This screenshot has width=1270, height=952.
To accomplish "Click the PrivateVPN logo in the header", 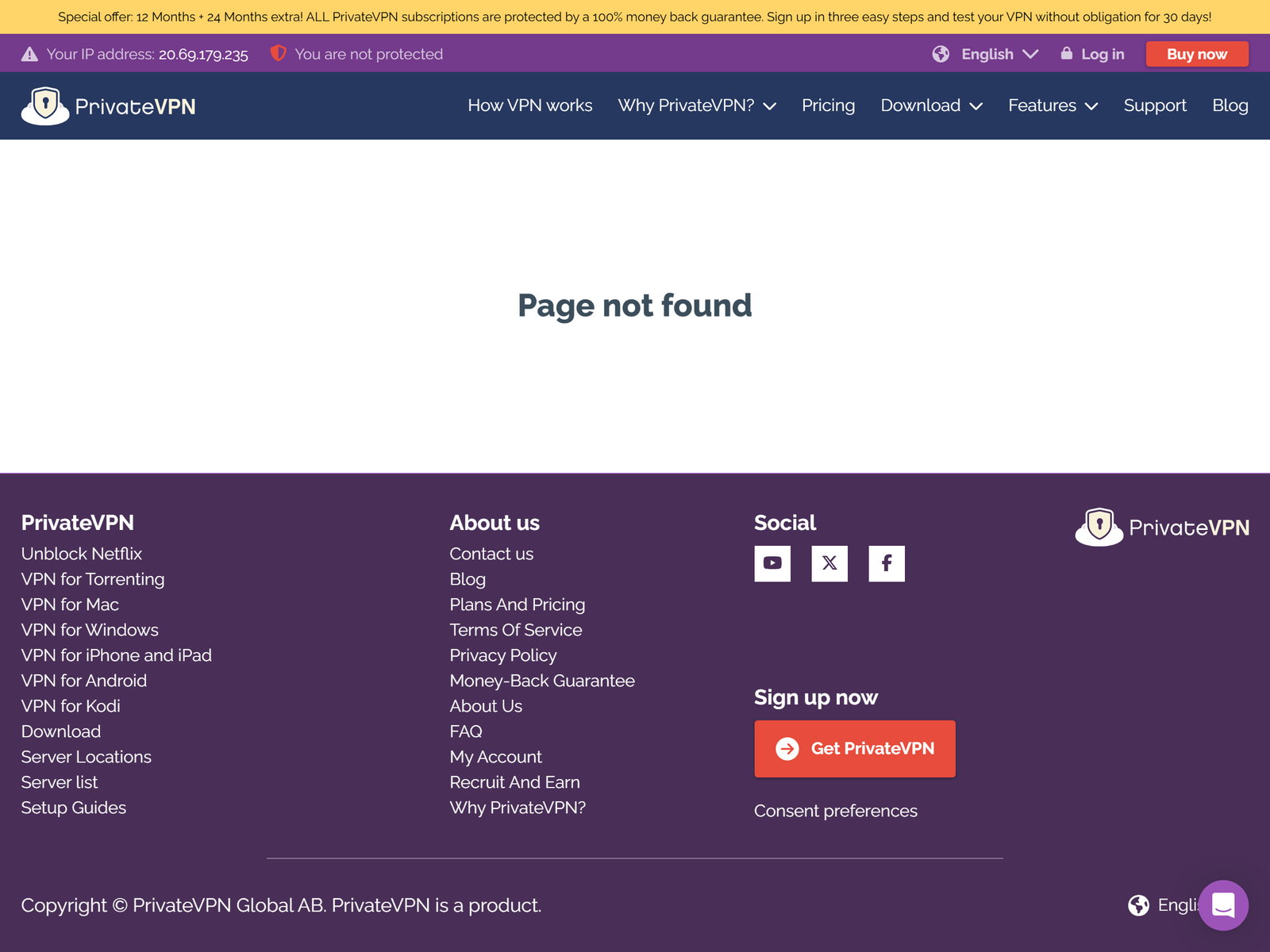I will 109,106.
